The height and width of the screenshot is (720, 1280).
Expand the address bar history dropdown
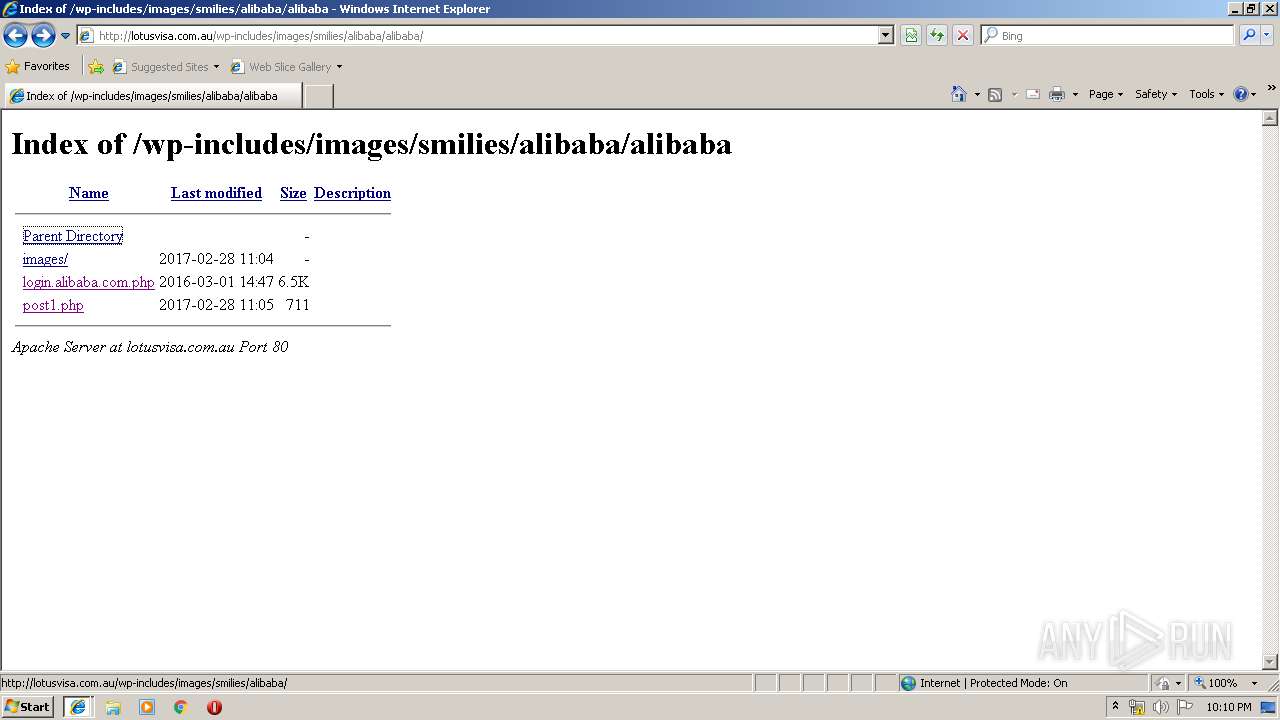[885, 35]
